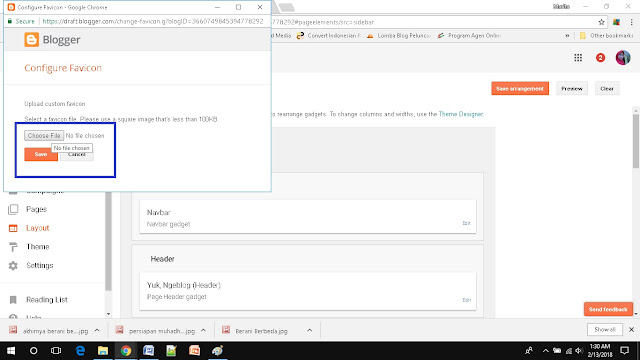Click the Header section title
Screen dimensions: 640x360
[x=162, y=259]
